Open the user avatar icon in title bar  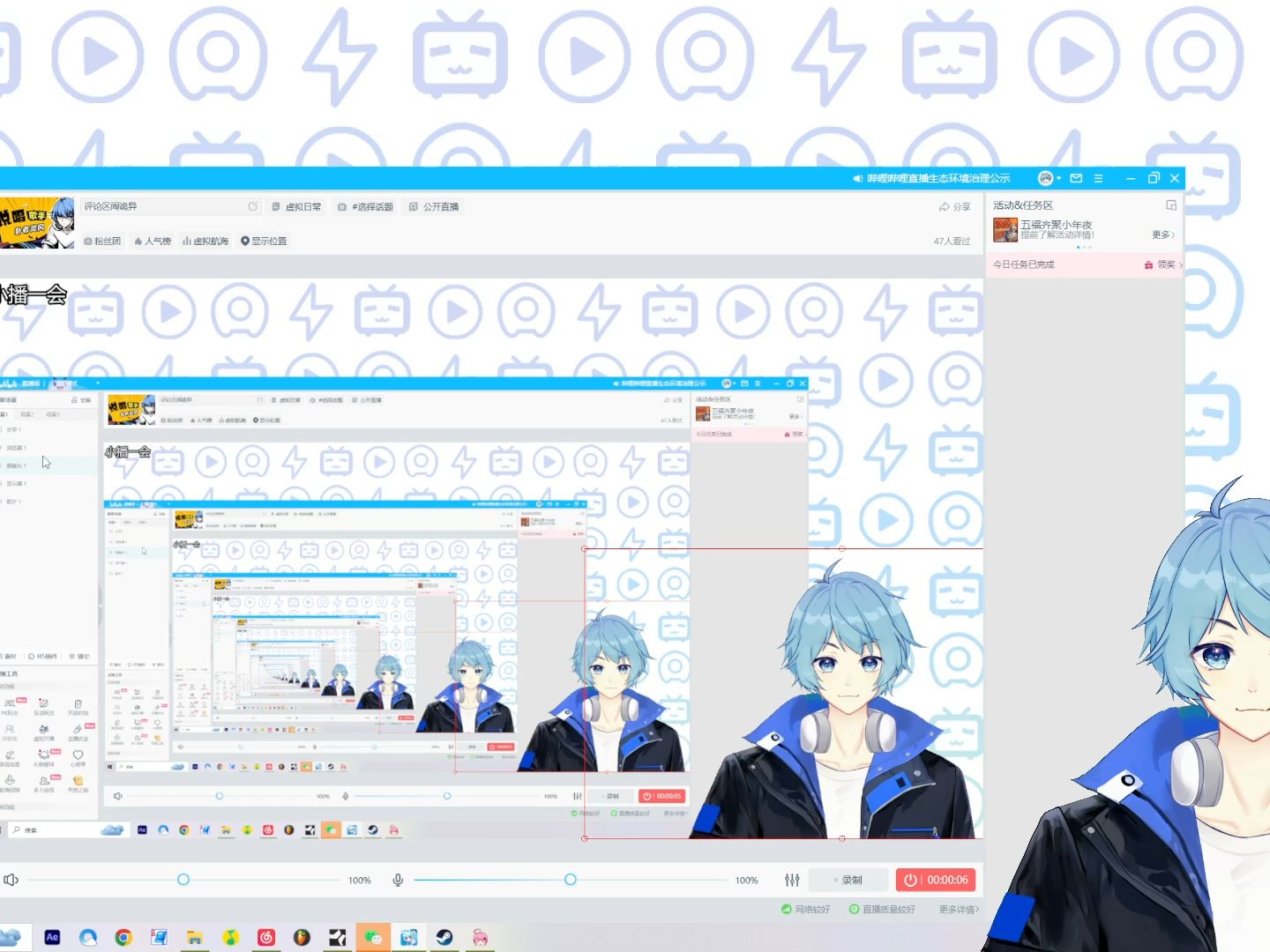point(1045,178)
